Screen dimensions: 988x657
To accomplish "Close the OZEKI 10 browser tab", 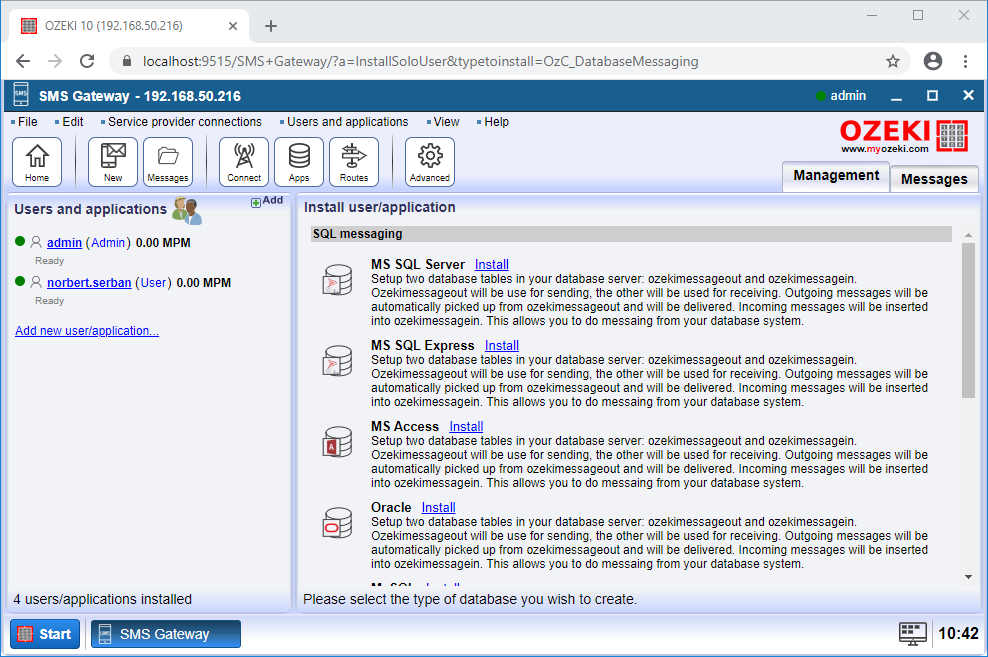I will tap(233, 26).
